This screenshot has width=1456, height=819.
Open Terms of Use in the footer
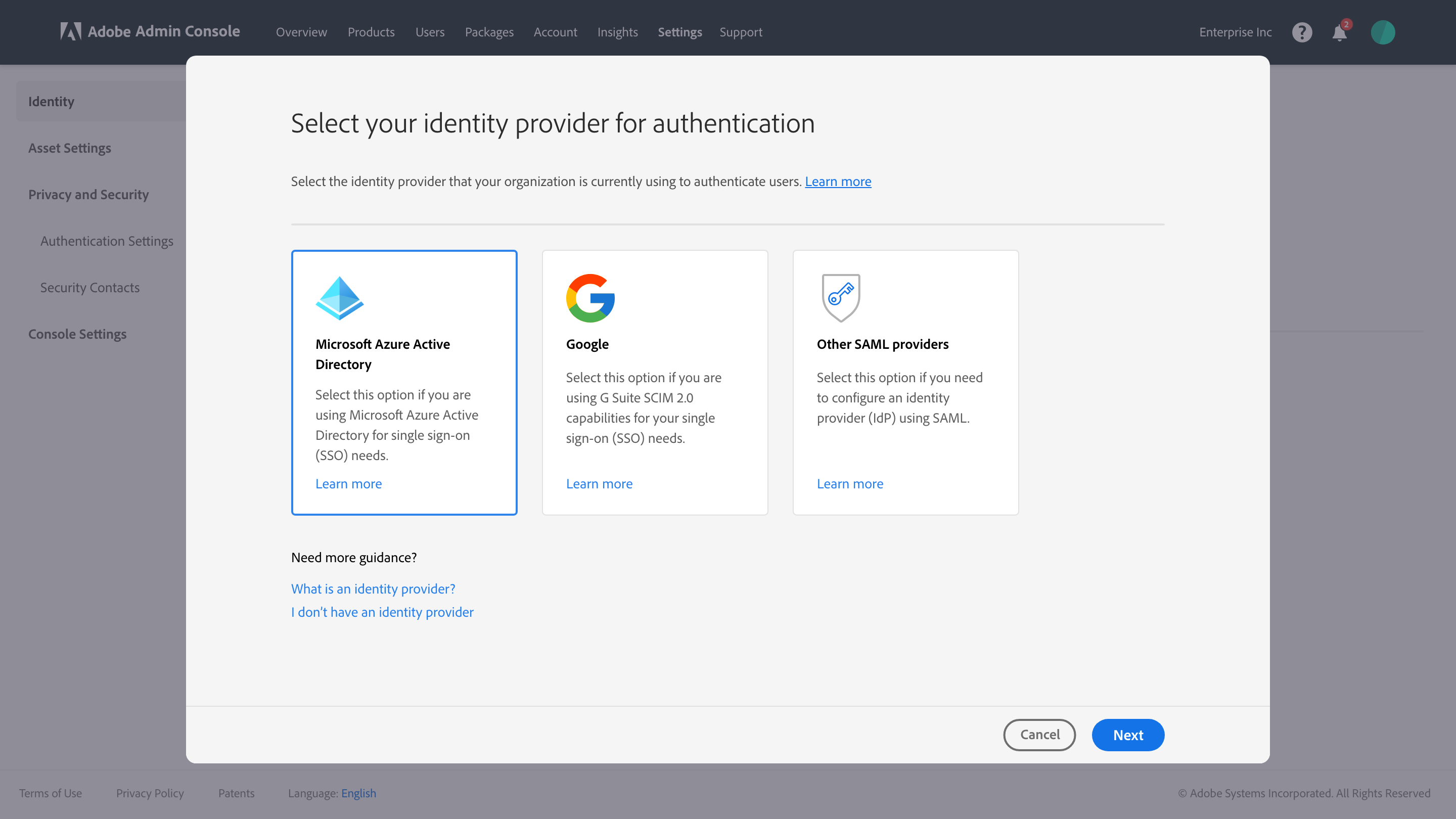51,793
